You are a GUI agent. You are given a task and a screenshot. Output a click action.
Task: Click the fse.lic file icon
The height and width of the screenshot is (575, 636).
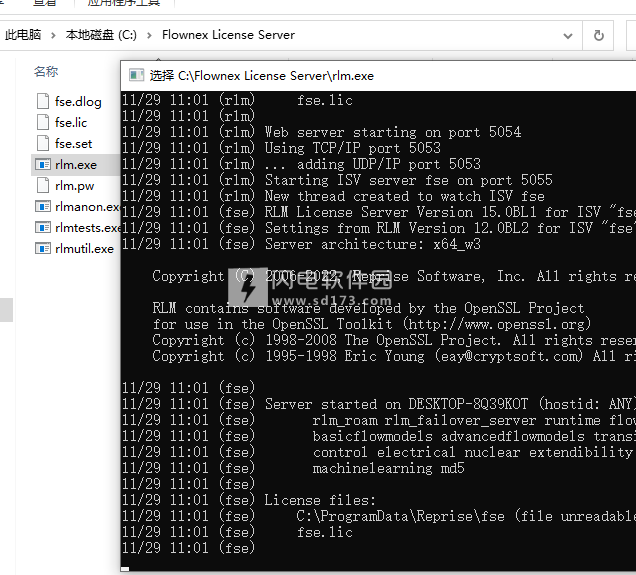(x=43, y=122)
